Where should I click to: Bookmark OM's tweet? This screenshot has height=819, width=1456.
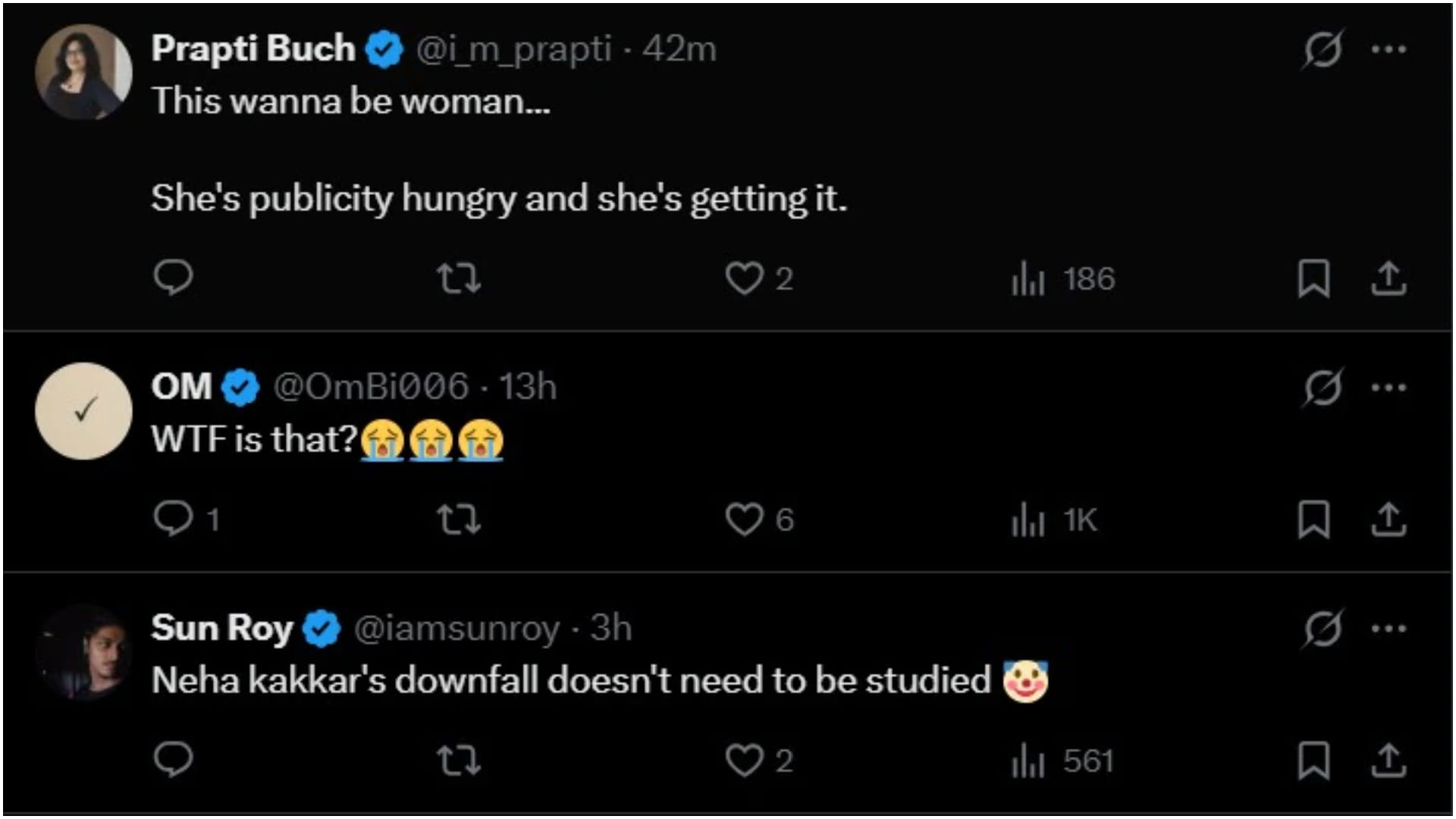point(1313,519)
